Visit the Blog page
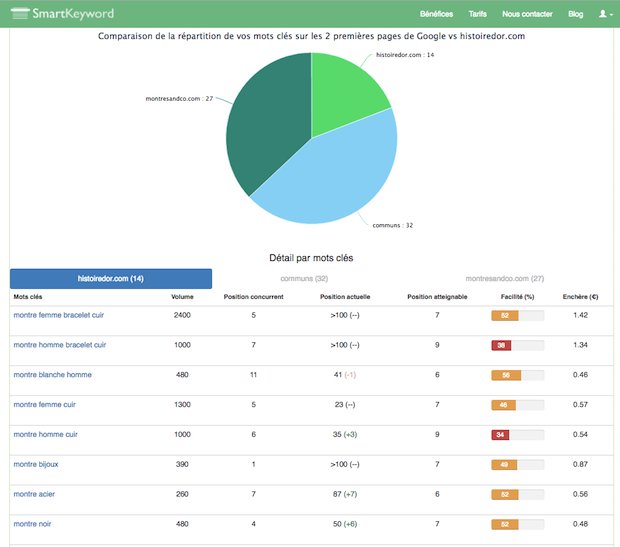The height and width of the screenshot is (547, 620). coord(575,14)
